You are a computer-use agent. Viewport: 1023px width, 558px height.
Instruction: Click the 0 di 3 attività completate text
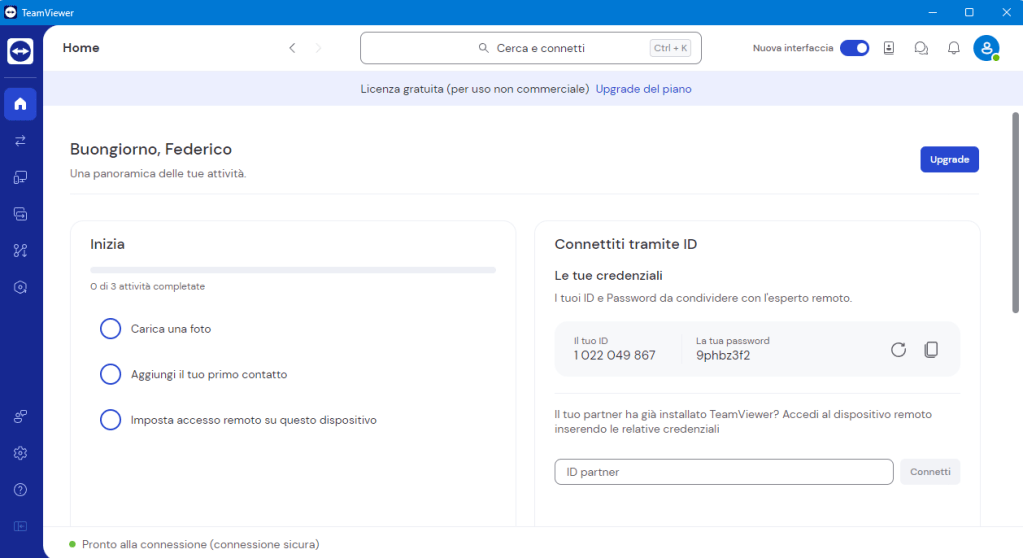[x=147, y=287]
